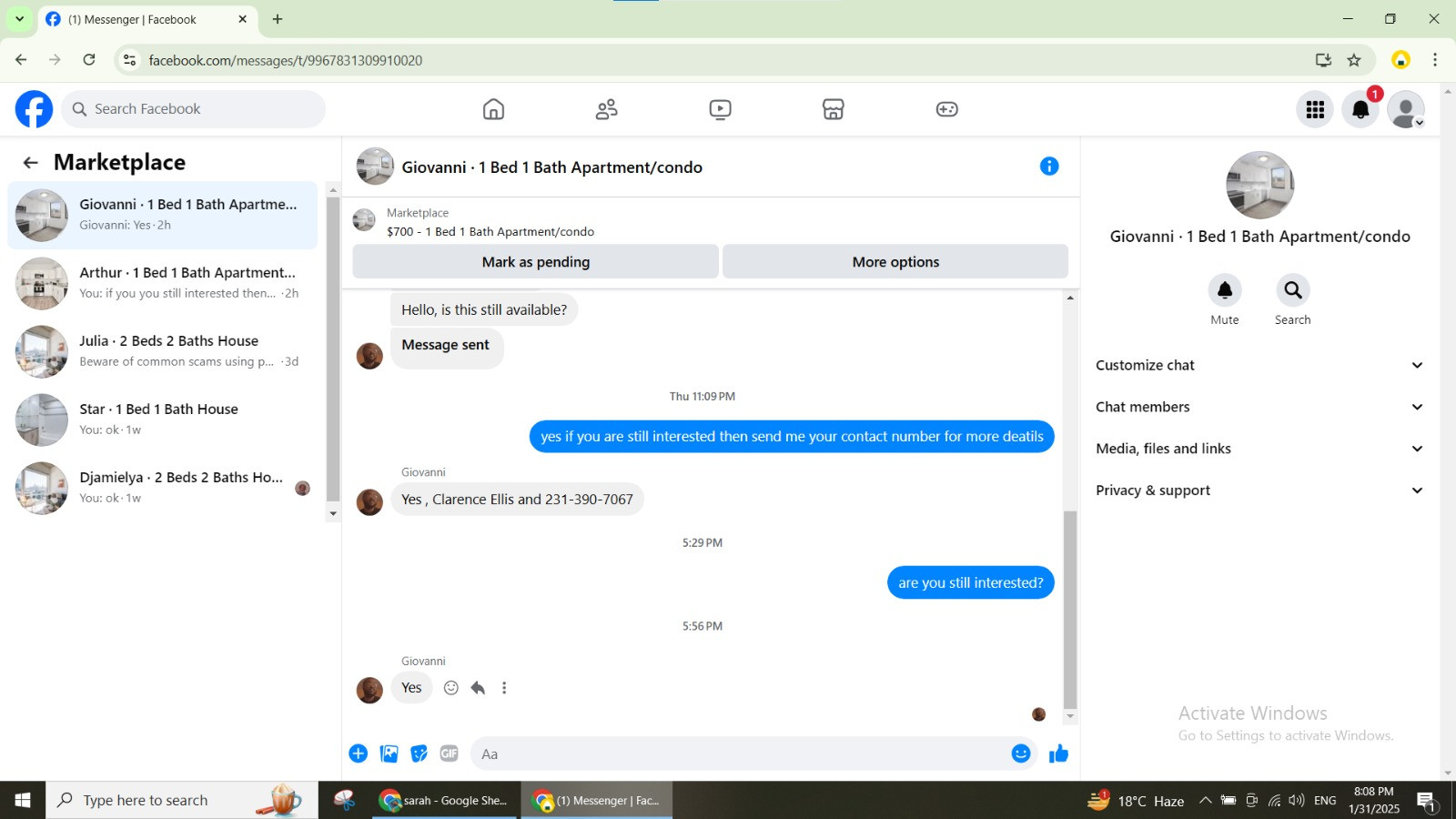The width and height of the screenshot is (1456, 819).
Task: Open Windows notification center
Action: pos(1427,801)
